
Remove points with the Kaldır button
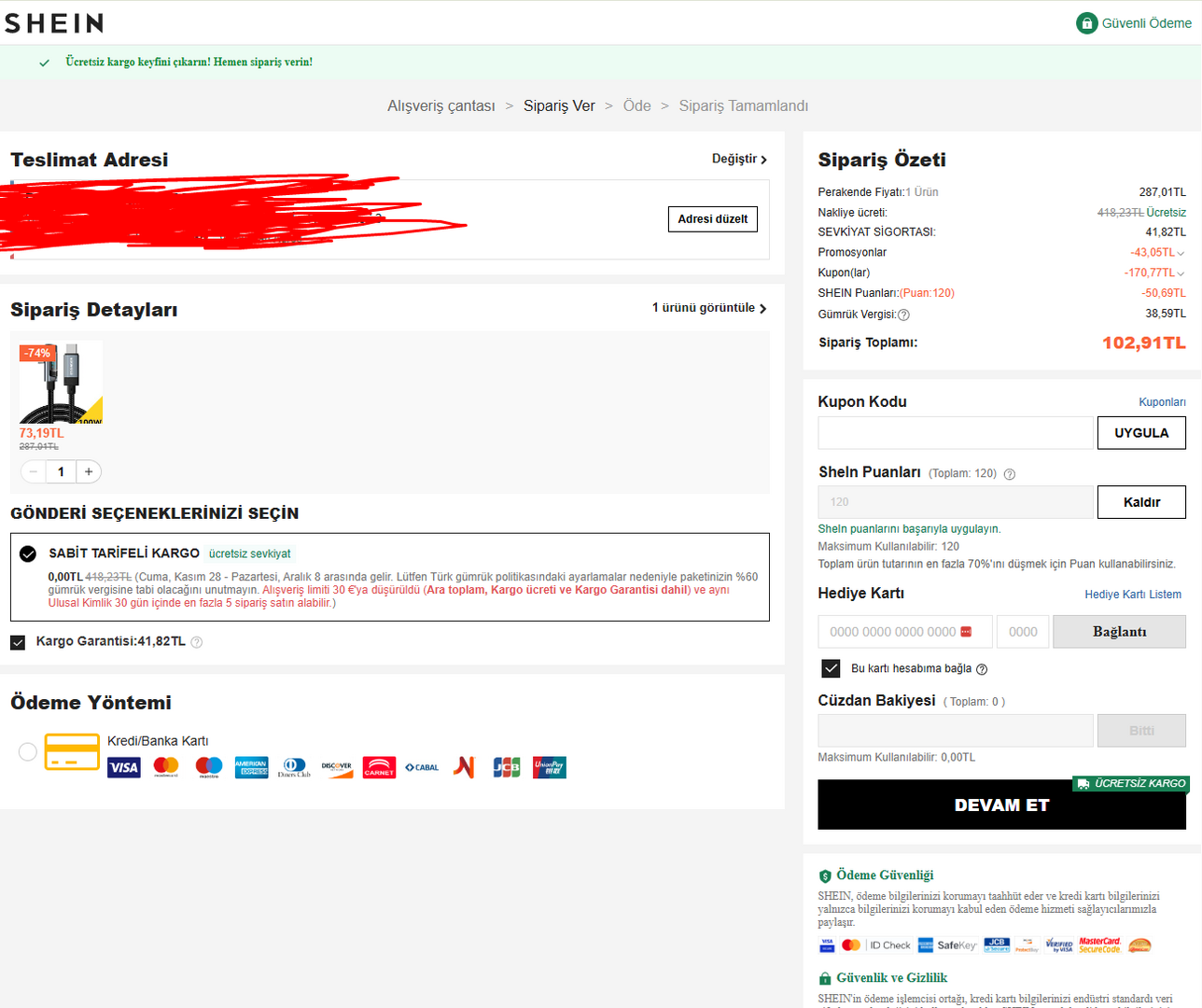pos(1141,502)
